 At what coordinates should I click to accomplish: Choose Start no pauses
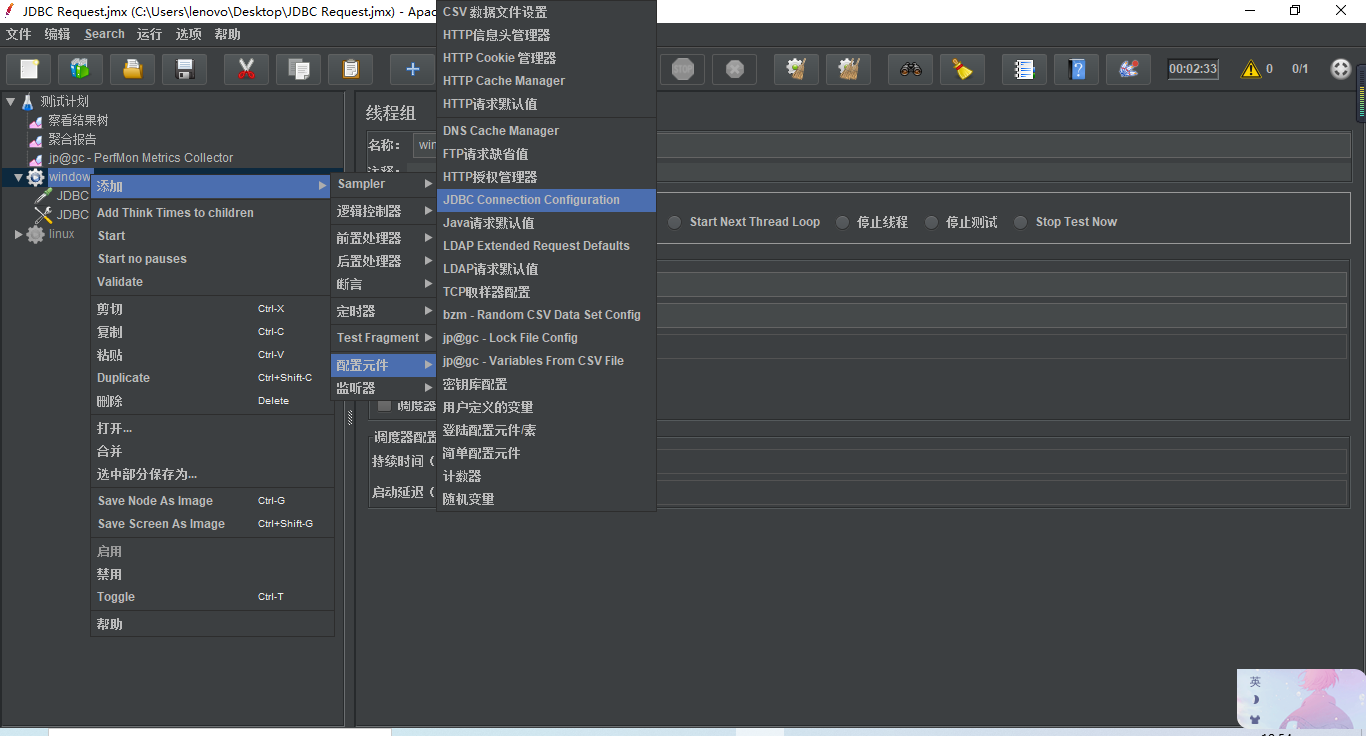coord(212,259)
